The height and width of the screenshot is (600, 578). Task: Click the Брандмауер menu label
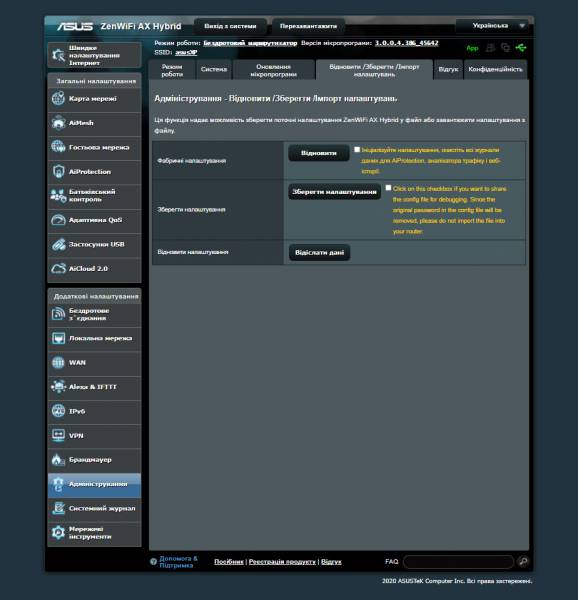(90, 460)
